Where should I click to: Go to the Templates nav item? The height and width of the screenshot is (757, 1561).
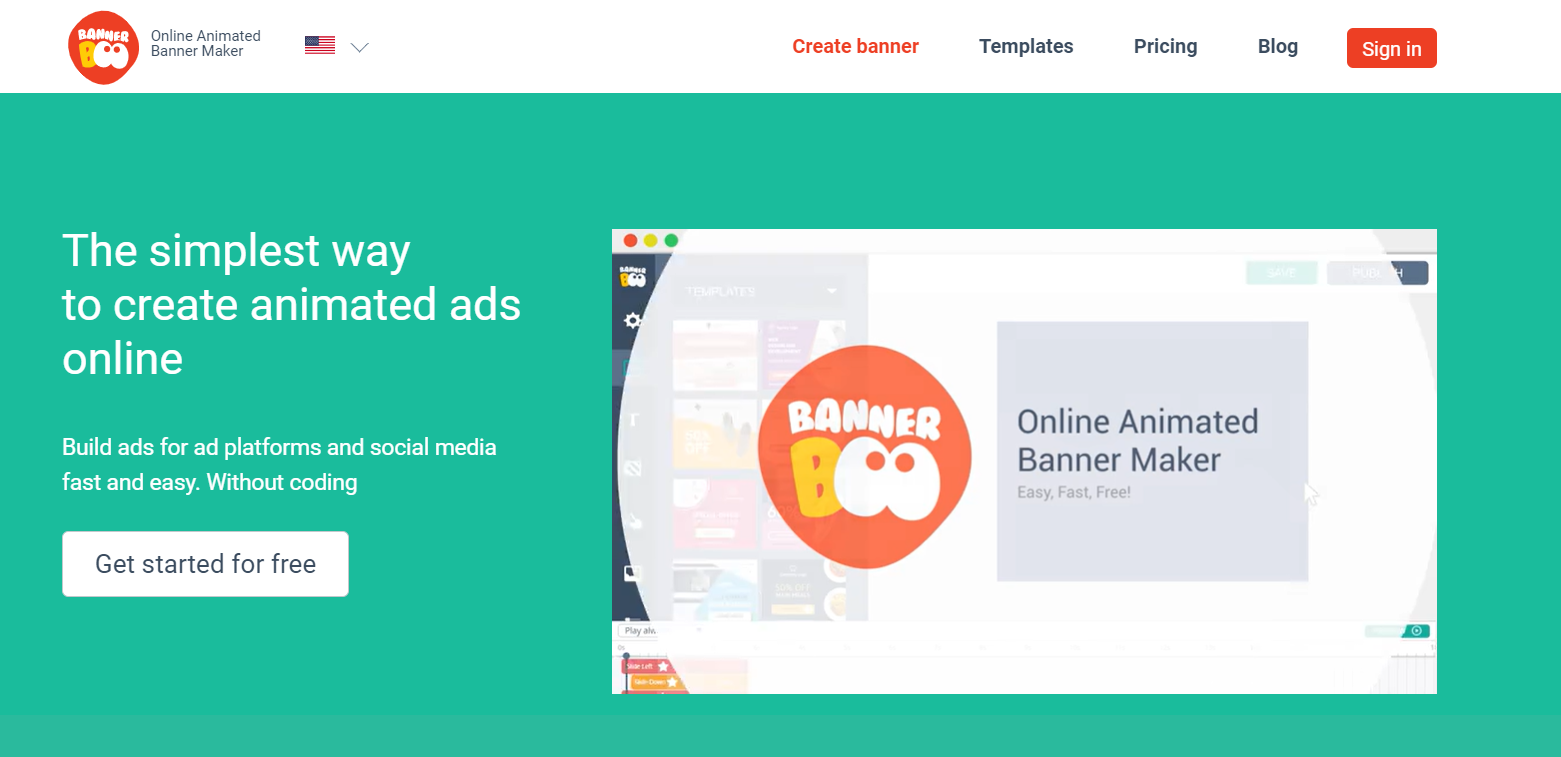(1026, 46)
